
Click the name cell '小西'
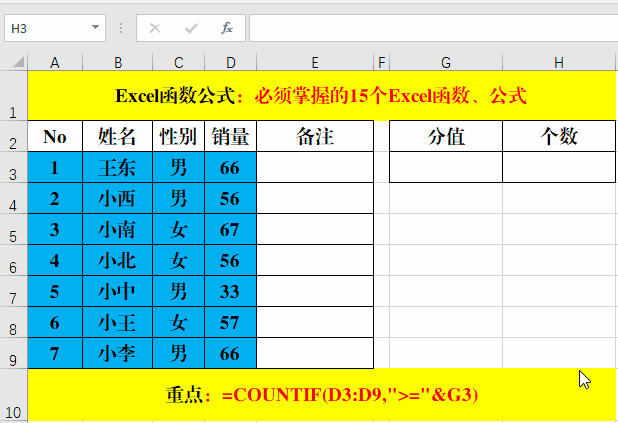(117, 198)
